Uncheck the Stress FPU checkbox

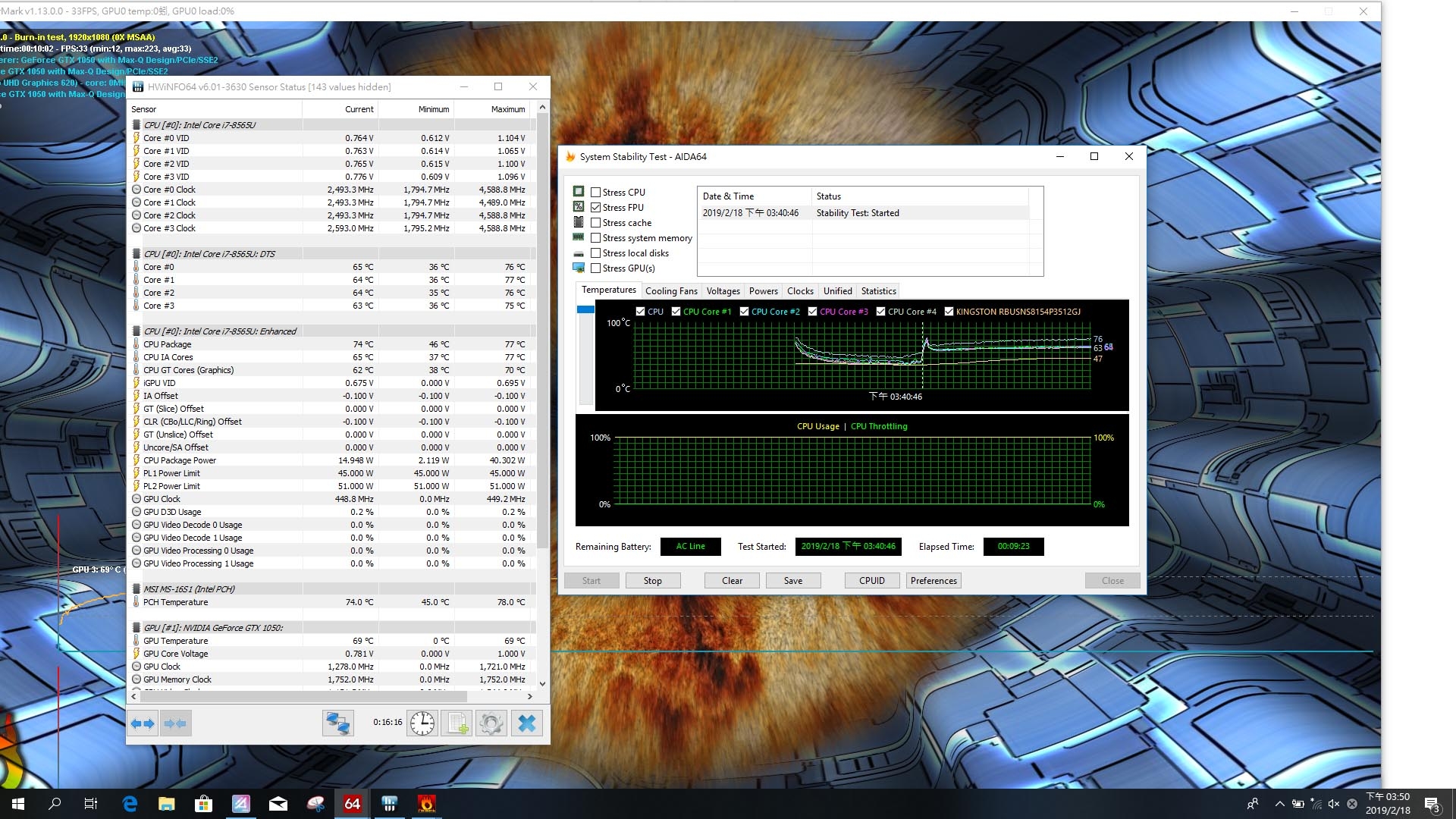point(596,208)
